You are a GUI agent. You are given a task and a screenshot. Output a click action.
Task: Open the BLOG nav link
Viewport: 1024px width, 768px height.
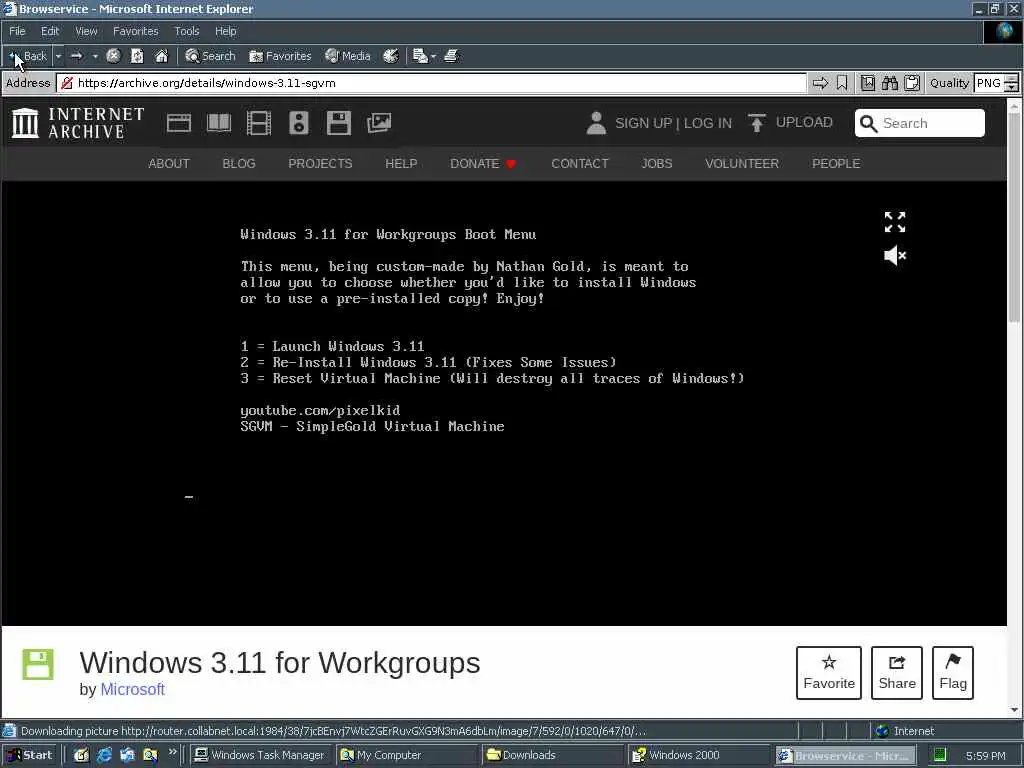click(x=238, y=163)
